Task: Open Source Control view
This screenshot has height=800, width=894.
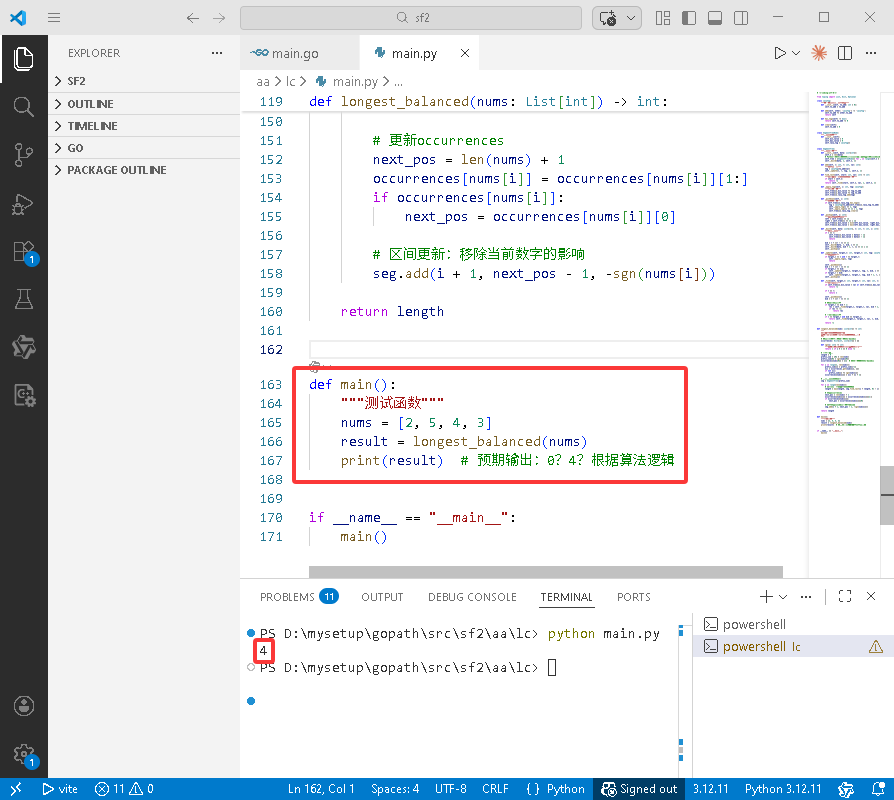Action: tap(23, 155)
